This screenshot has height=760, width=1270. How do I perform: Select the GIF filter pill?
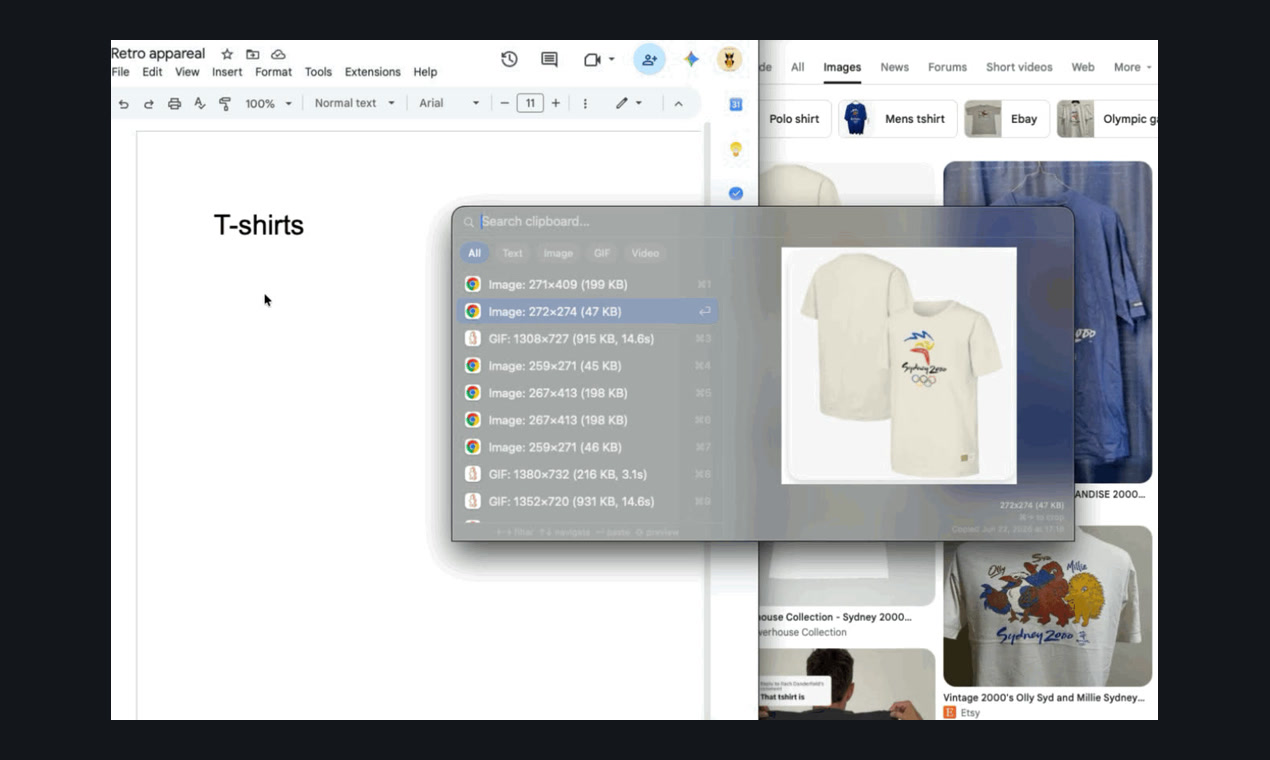pyautogui.click(x=602, y=253)
